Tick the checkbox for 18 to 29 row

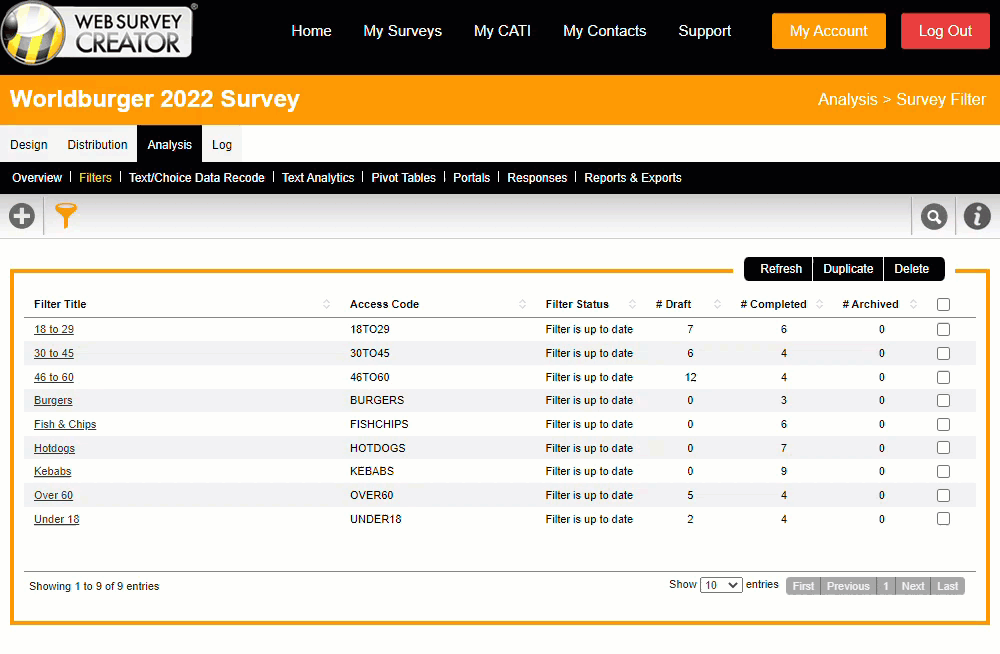click(x=943, y=329)
